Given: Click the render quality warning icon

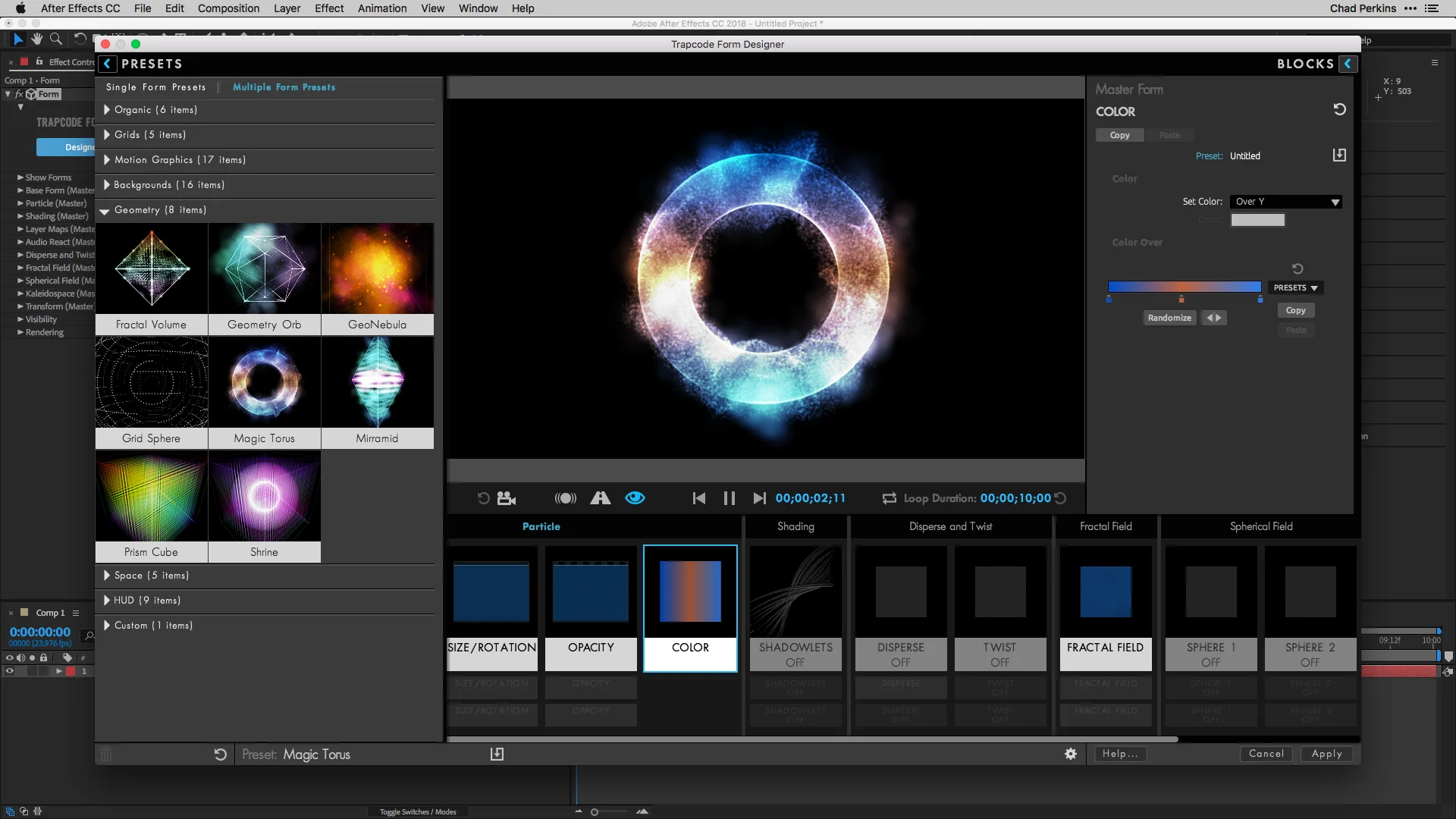Looking at the screenshot, I should coord(601,498).
